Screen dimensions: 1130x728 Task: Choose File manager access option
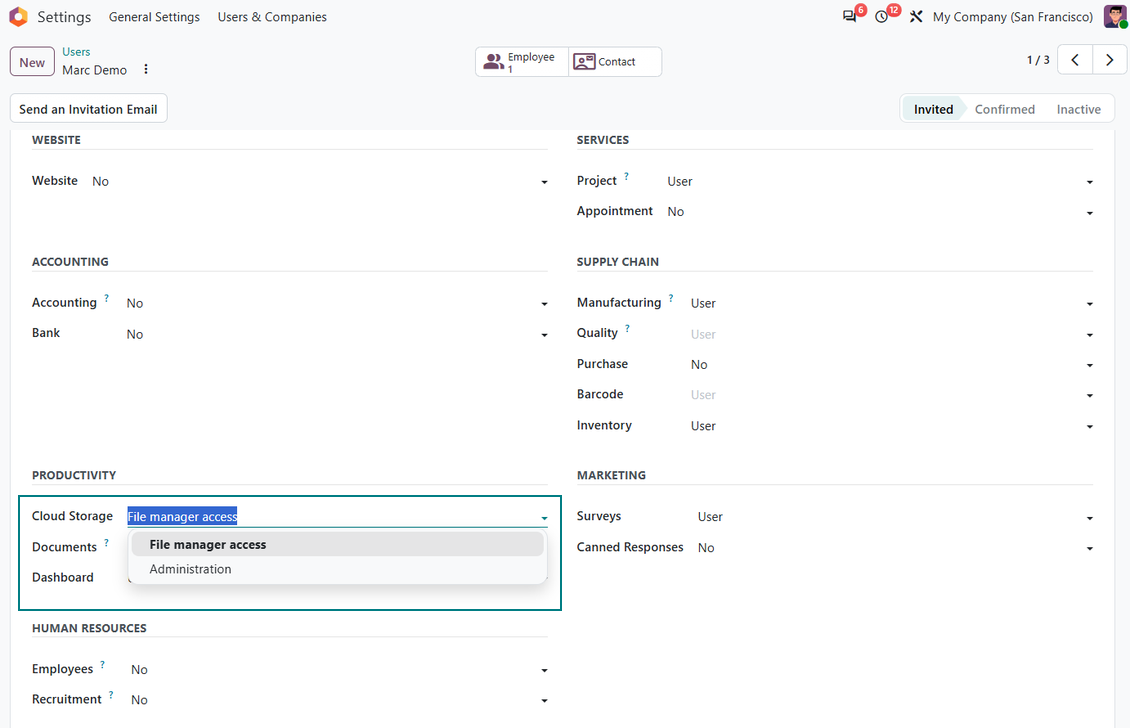click(x=337, y=544)
